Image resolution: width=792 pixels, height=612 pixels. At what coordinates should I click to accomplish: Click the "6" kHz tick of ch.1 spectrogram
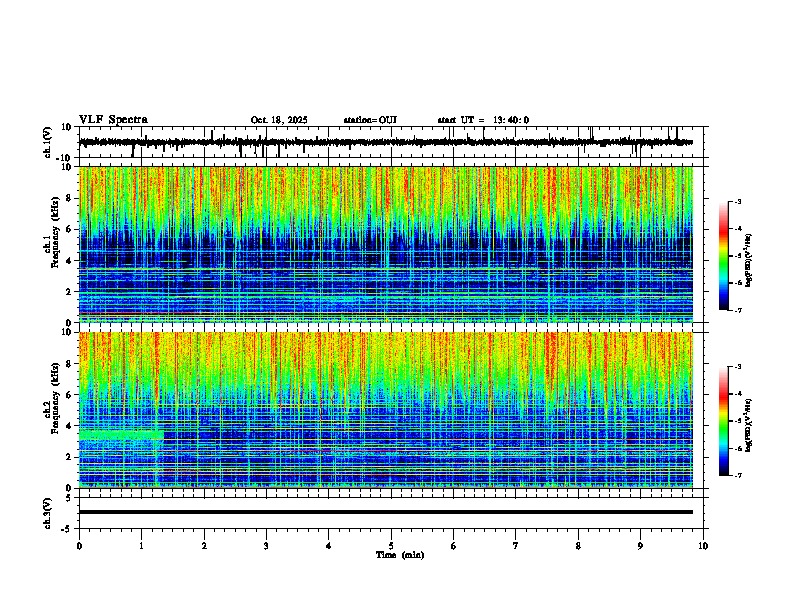pos(69,230)
